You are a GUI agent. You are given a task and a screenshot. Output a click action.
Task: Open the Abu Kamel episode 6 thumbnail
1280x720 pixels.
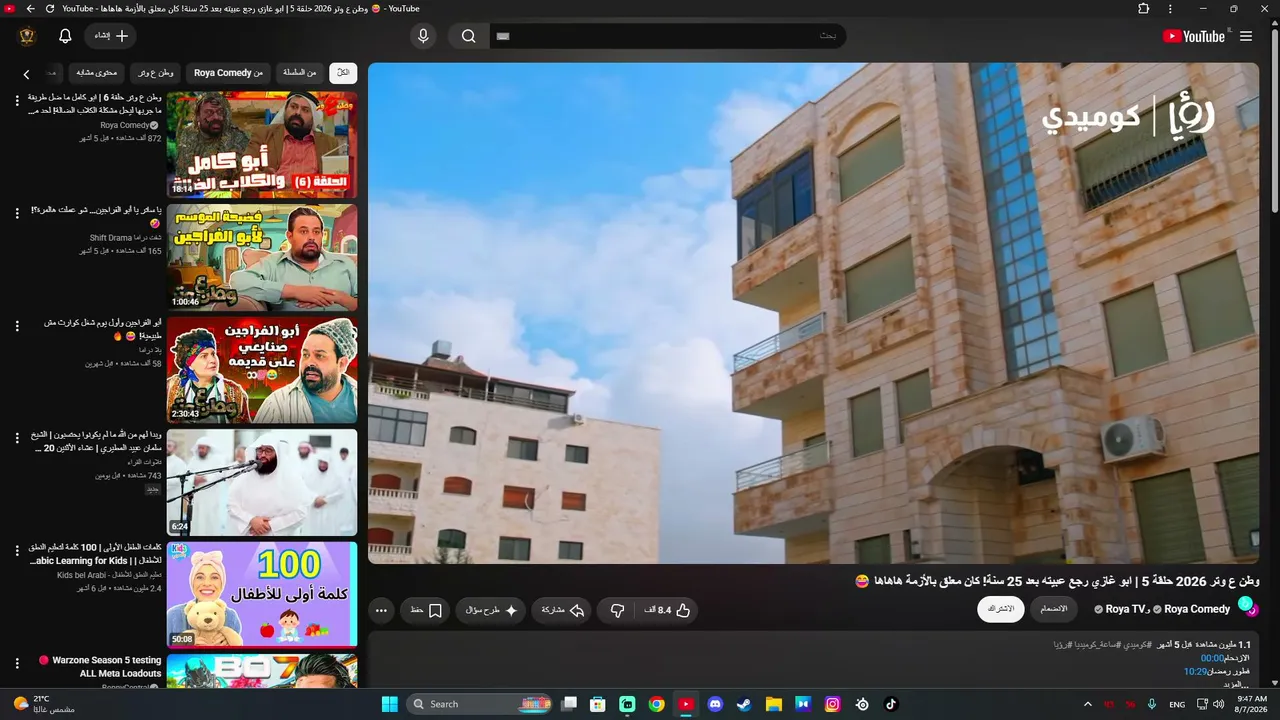pyautogui.click(x=262, y=145)
